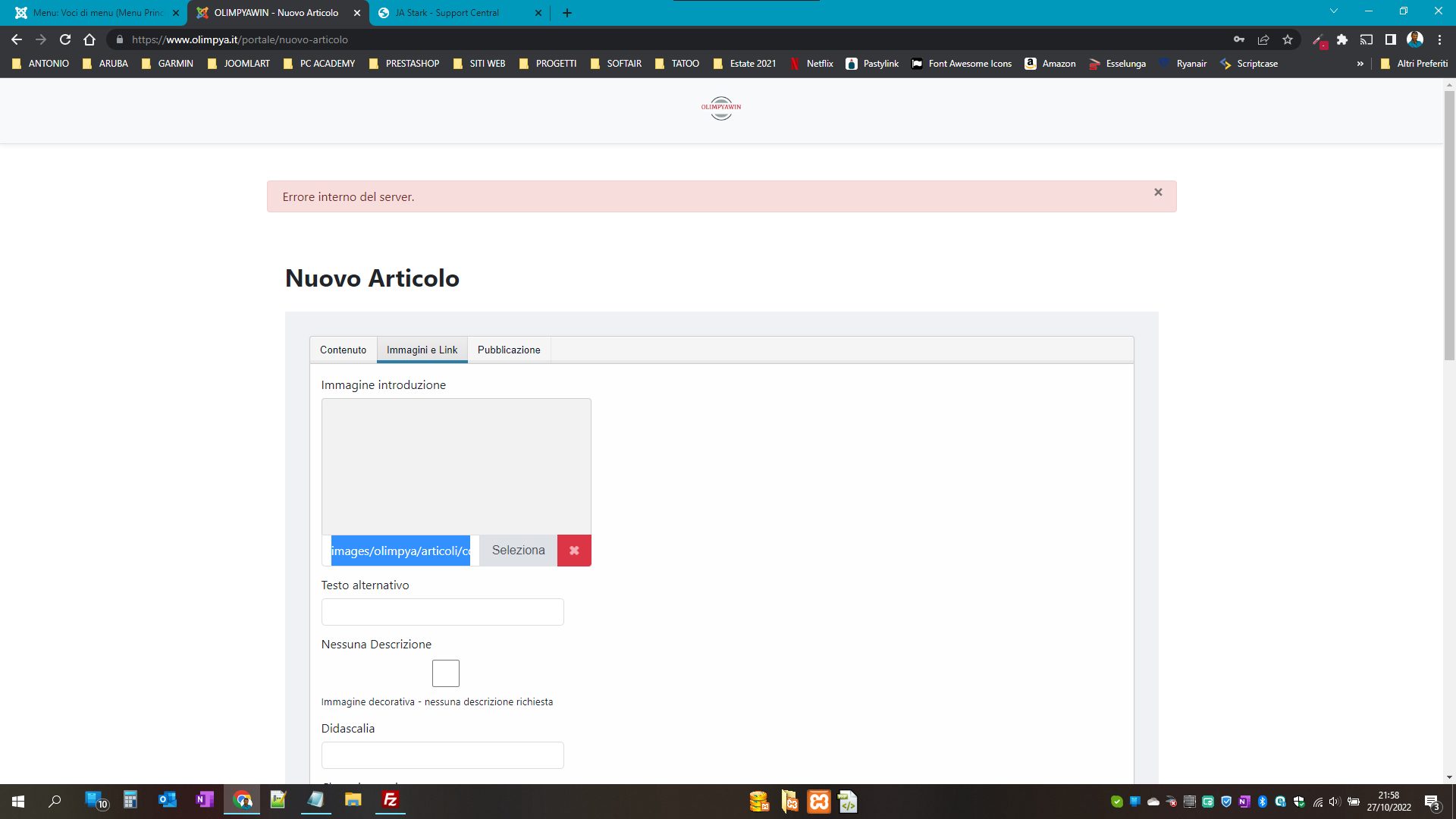The height and width of the screenshot is (819, 1456).
Task: Switch to the Pubblicazione tab
Action: pos(509,350)
